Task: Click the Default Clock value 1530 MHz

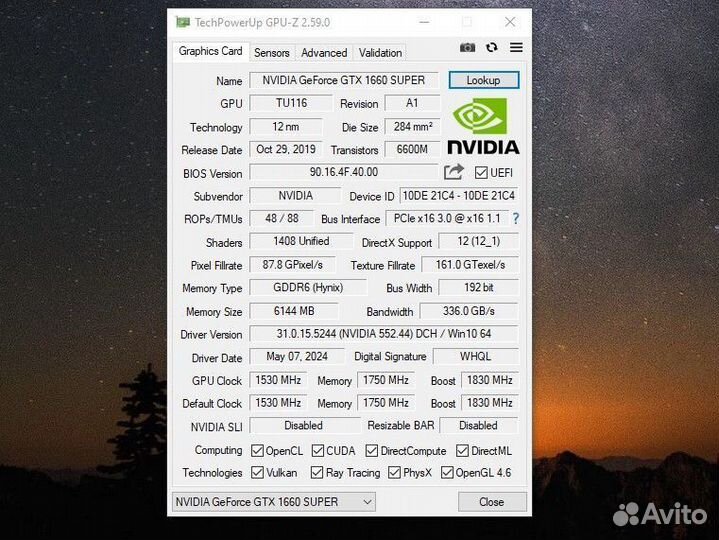Action: [x=278, y=403]
